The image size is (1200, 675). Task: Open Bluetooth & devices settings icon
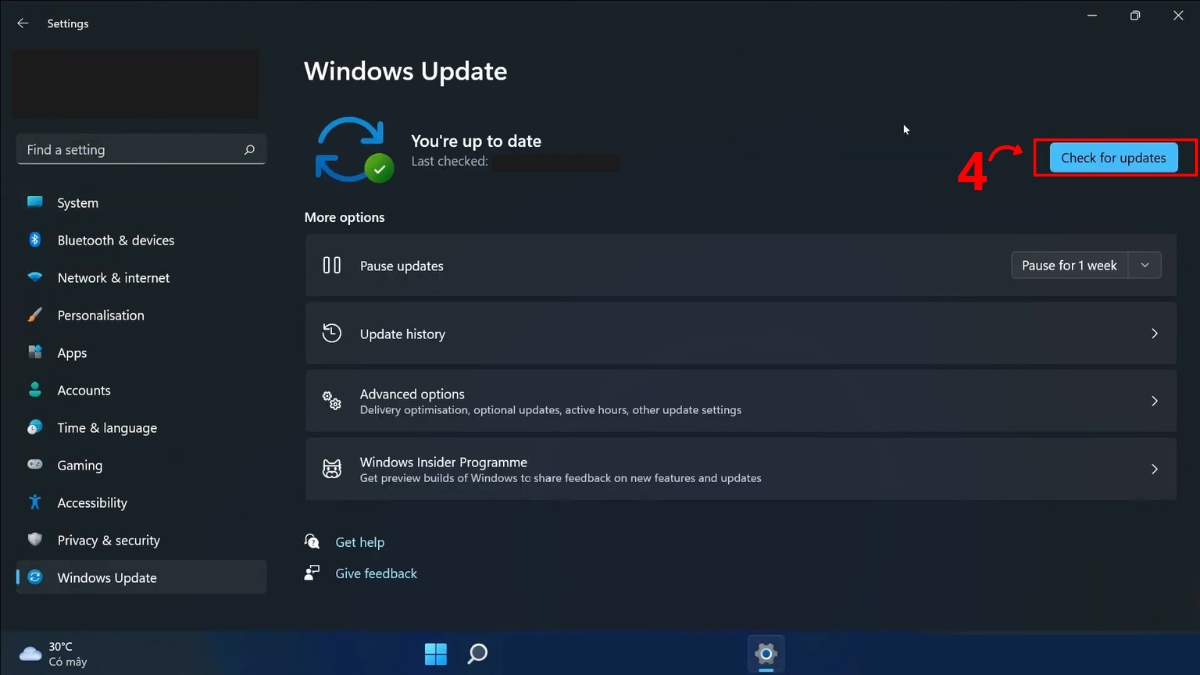pyautogui.click(x=34, y=240)
